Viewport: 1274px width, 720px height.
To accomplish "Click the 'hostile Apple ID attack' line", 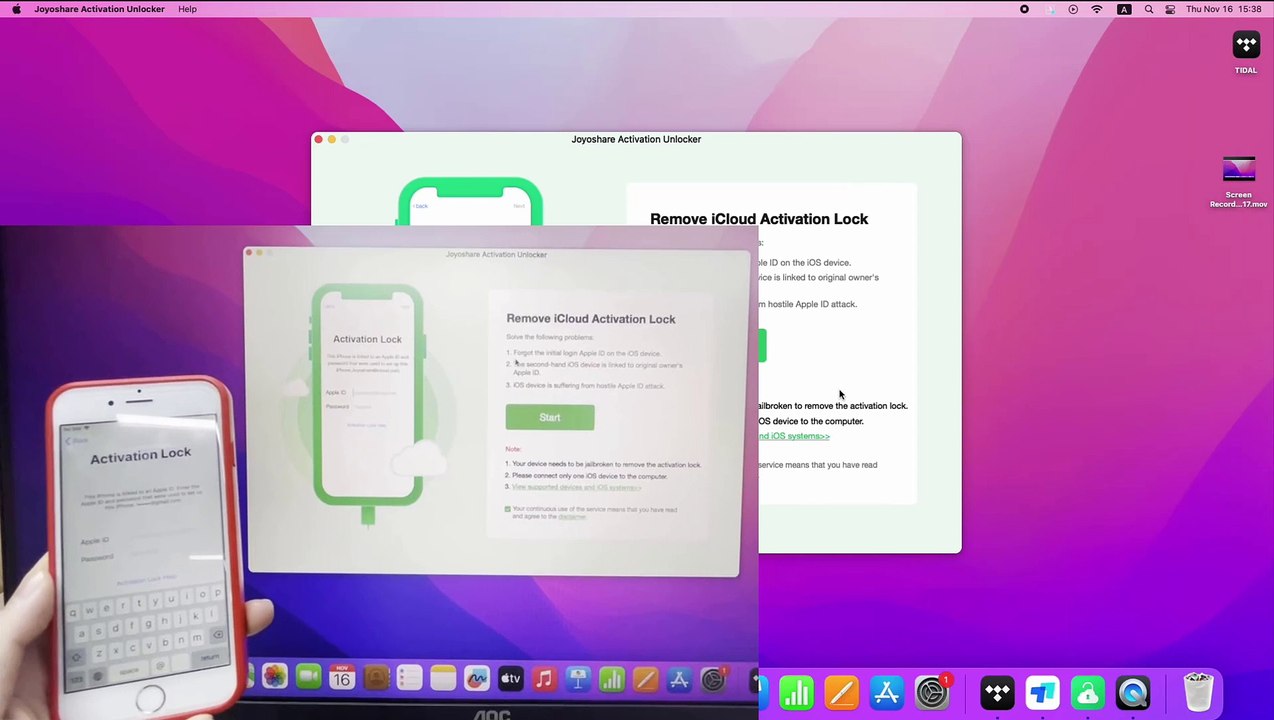I will point(808,304).
